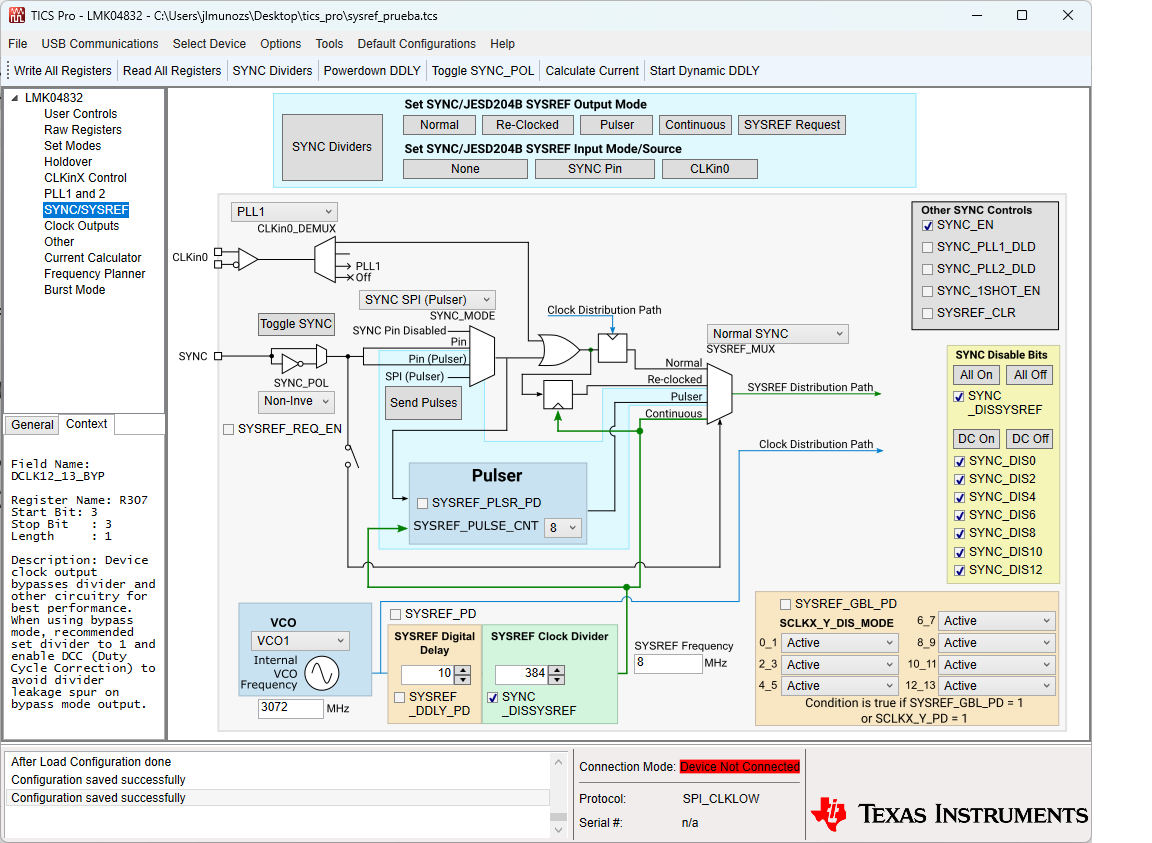Click the SYNC_POL inverter symbol

(291, 363)
